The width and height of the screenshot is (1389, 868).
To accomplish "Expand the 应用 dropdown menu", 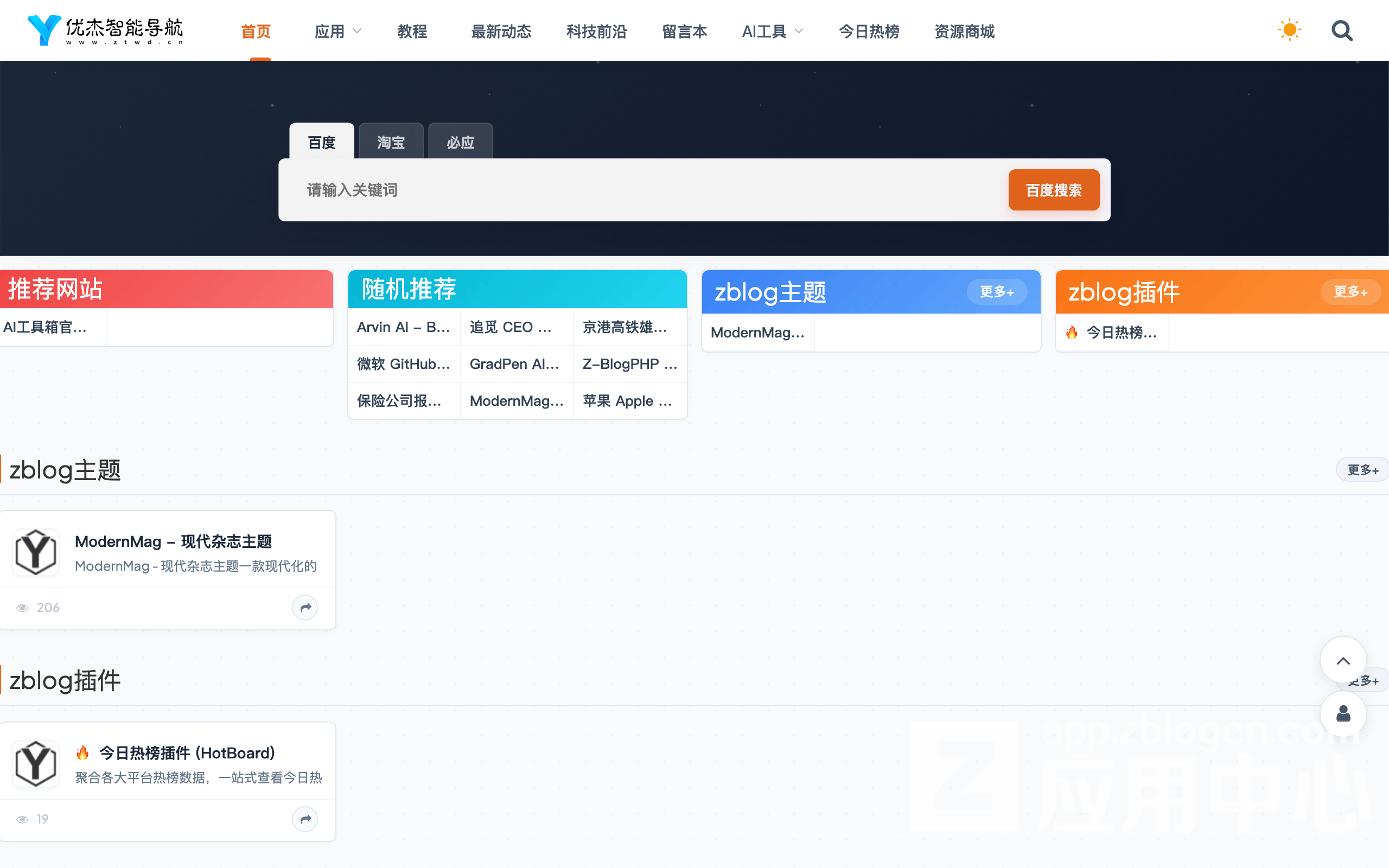I will coord(338,31).
